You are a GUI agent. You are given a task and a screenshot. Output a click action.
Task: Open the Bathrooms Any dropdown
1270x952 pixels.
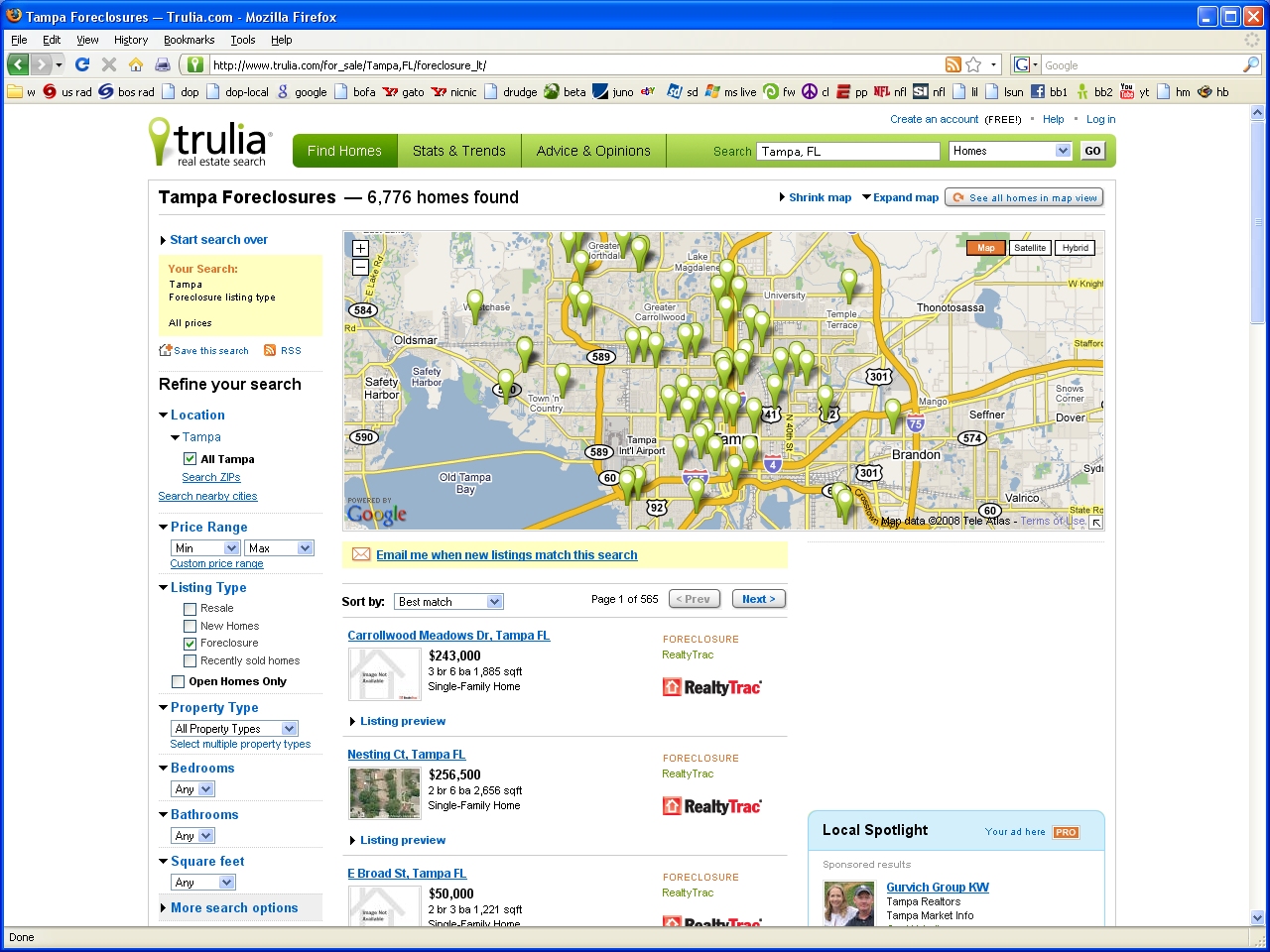coord(192,836)
